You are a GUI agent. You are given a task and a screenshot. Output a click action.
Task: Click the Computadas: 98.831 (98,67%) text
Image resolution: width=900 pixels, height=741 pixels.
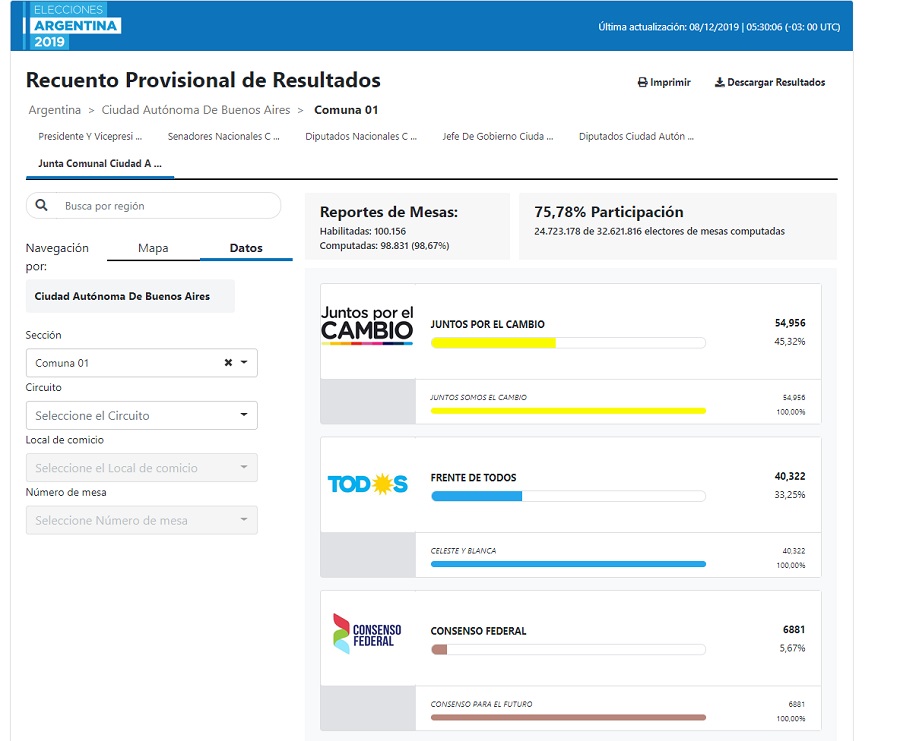(x=385, y=246)
